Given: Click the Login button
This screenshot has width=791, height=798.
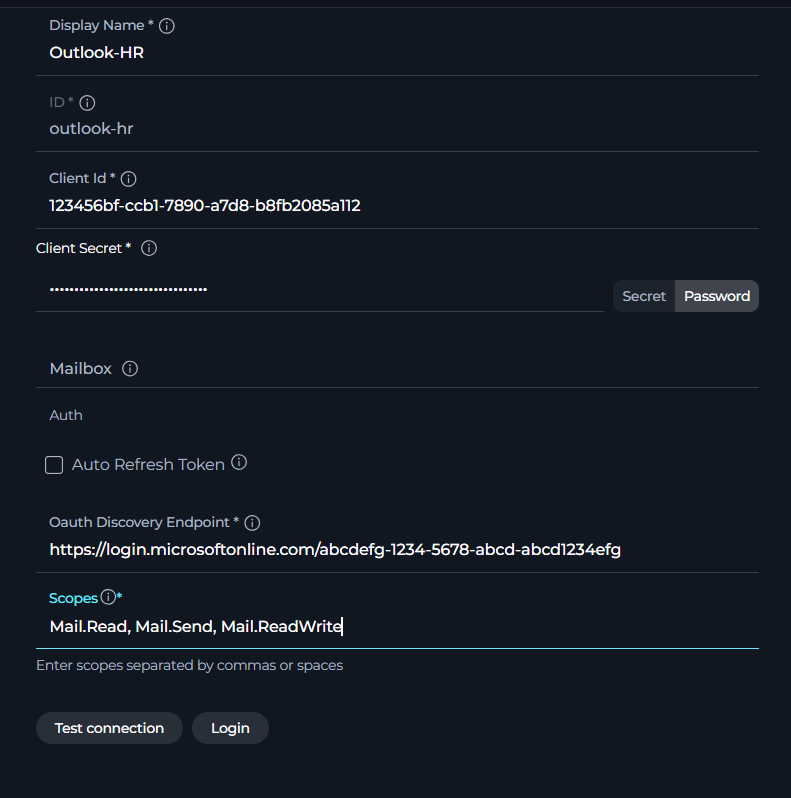Looking at the screenshot, I should (230, 728).
